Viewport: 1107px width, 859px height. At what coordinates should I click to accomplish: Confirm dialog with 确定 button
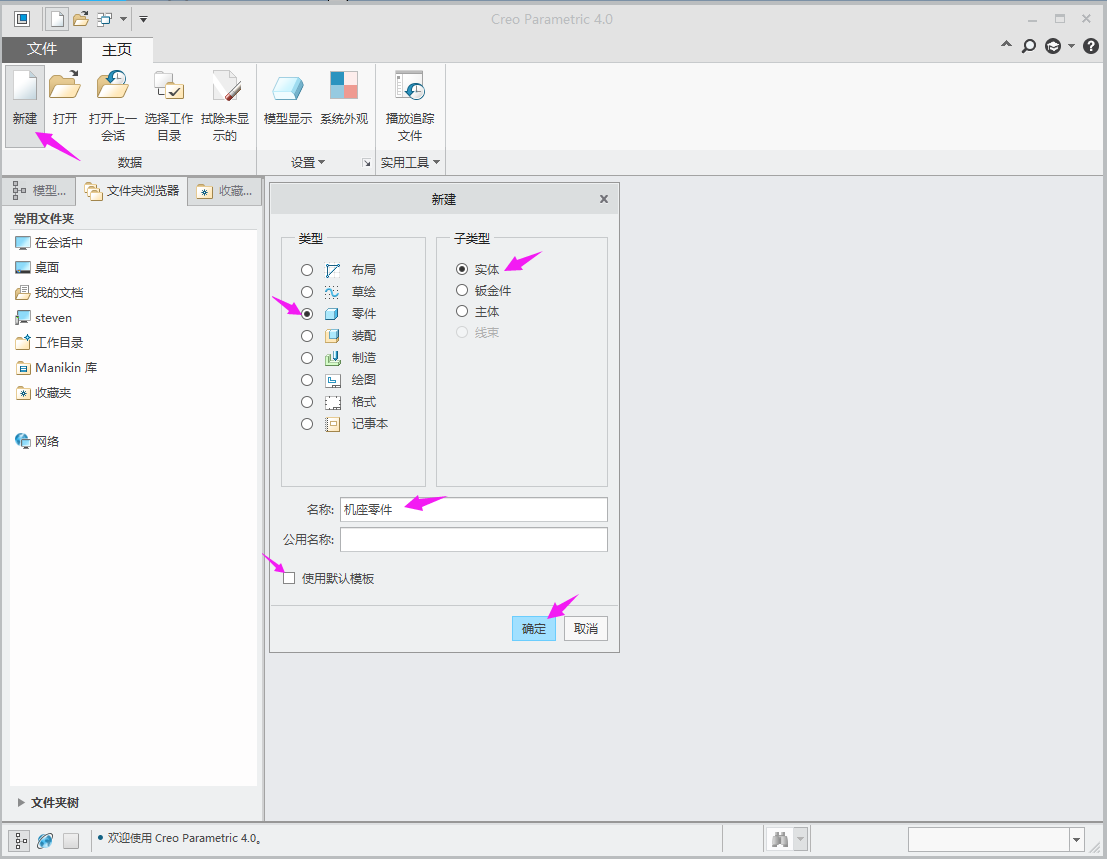(x=534, y=629)
